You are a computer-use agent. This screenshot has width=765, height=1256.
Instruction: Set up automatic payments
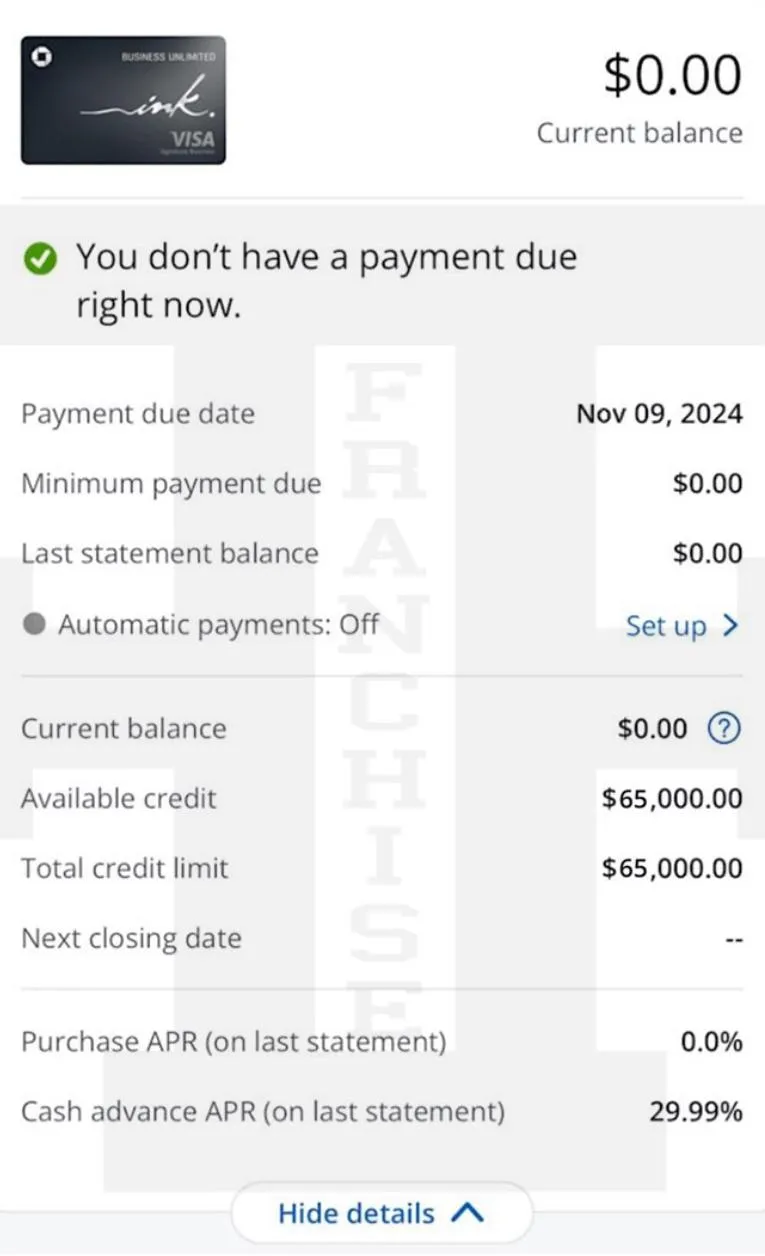(x=682, y=626)
